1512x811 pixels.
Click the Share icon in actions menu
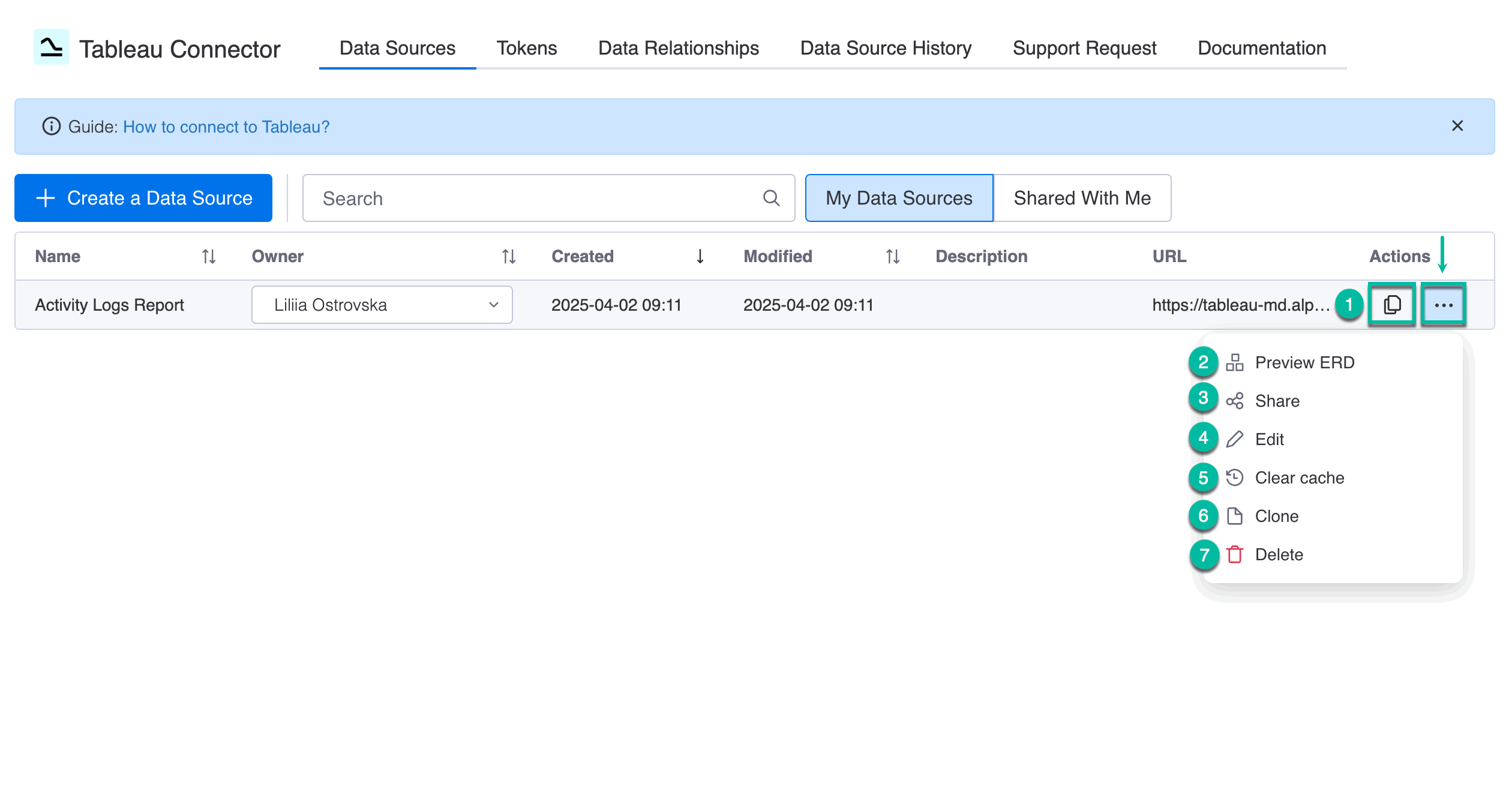pyautogui.click(x=1235, y=401)
